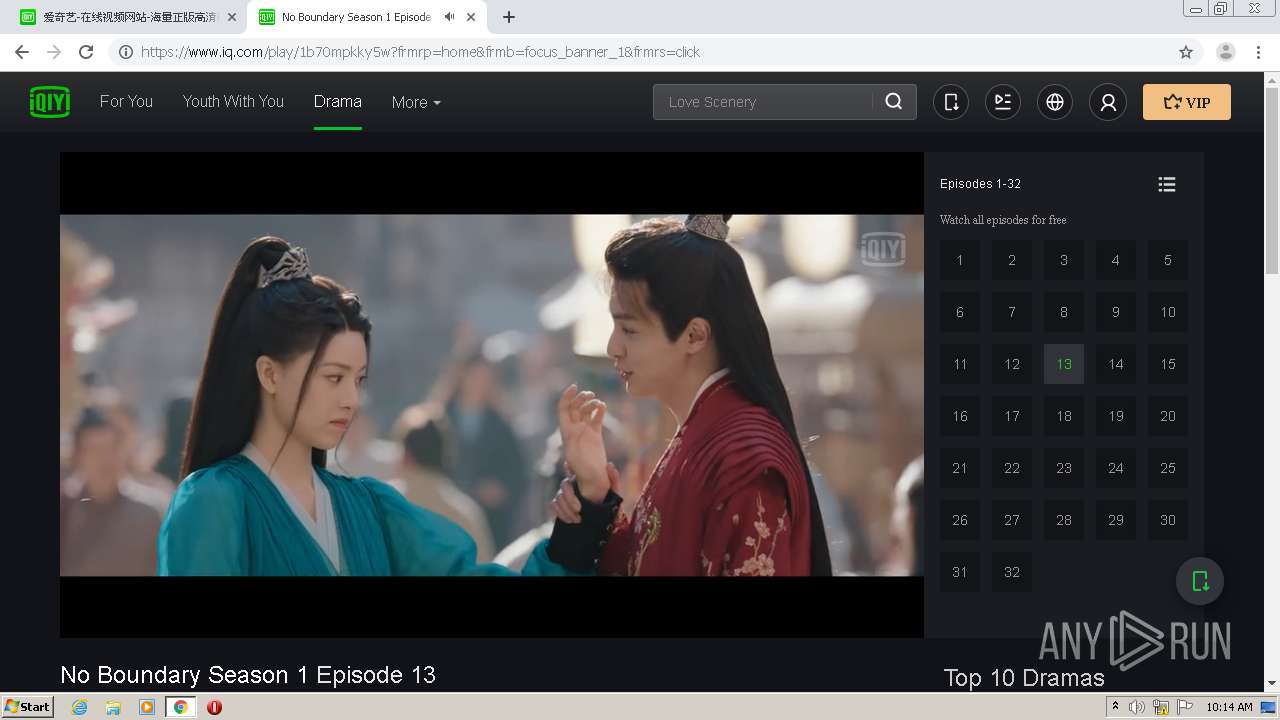Image resolution: width=1280 pixels, height=720 pixels.
Task: Open the volume icon in system tray
Action: pos(1137,707)
